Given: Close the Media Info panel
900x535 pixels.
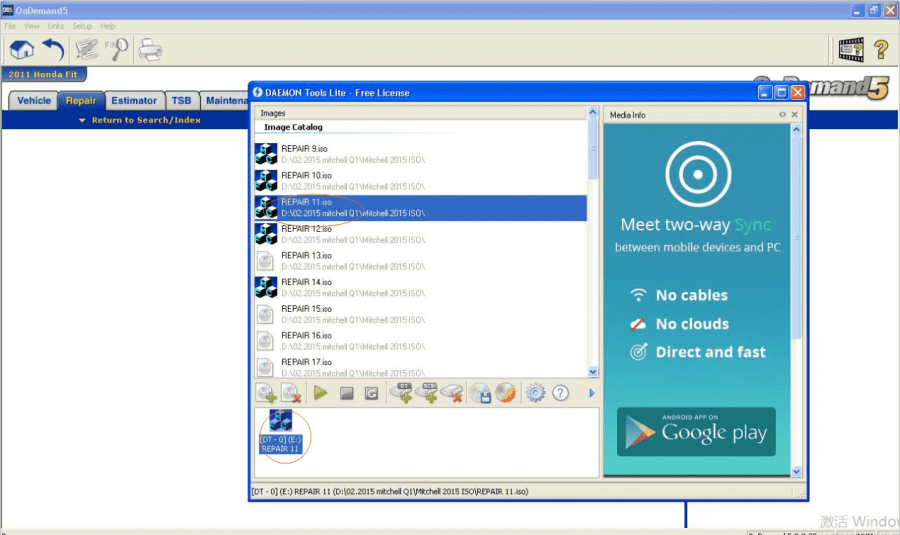Looking at the screenshot, I should pyautogui.click(x=795, y=115).
